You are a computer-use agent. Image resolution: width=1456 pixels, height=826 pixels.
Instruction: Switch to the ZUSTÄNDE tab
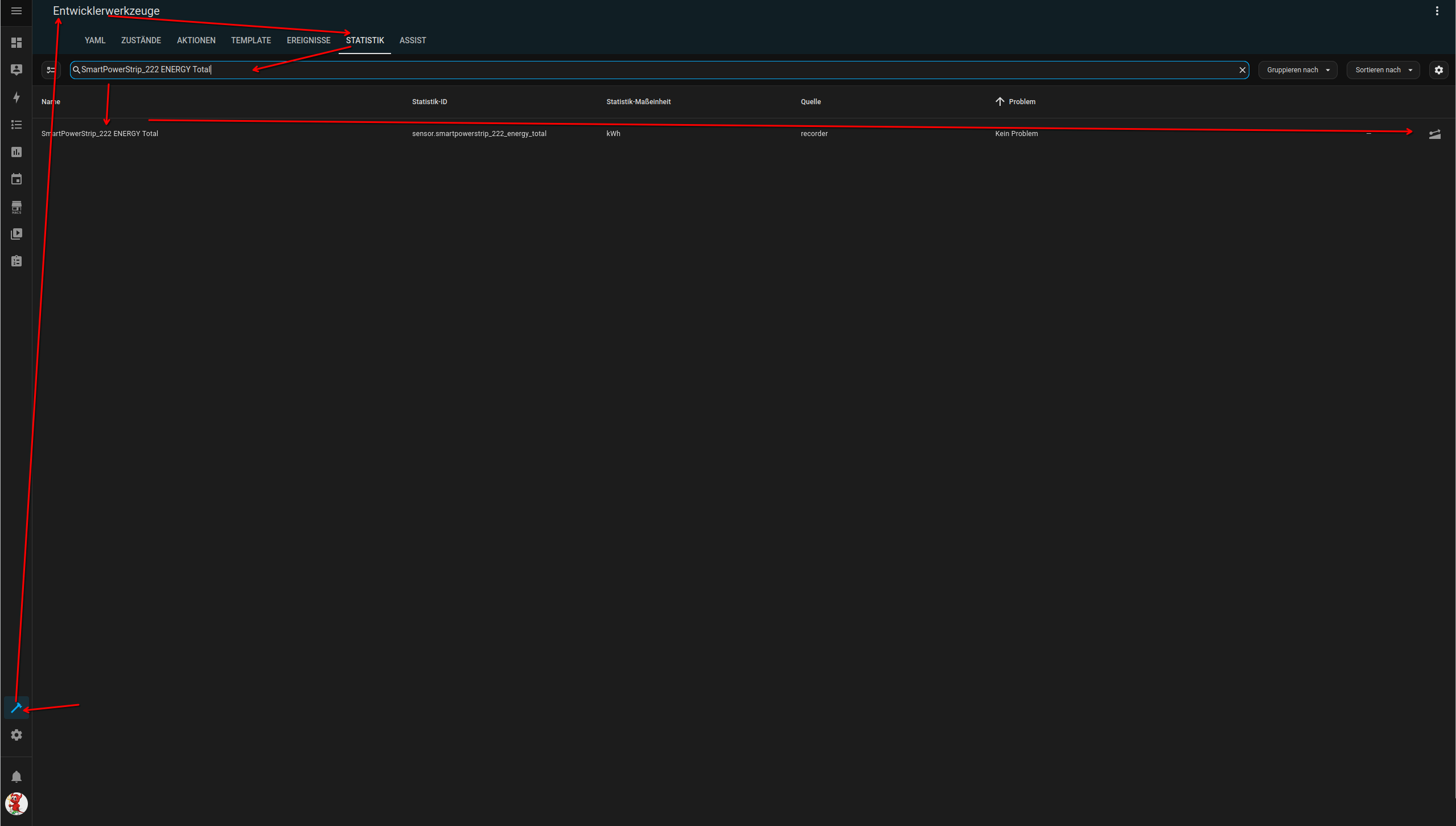pos(141,40)
